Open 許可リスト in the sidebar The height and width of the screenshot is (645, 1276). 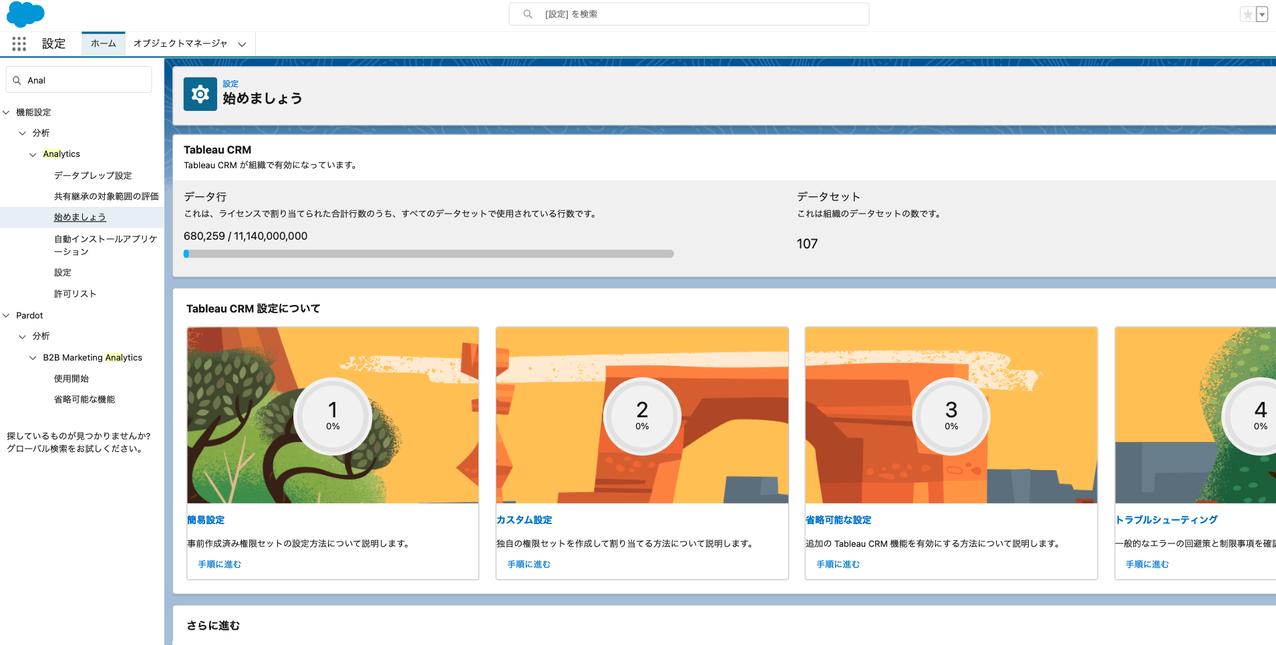[x=75, y=293]
